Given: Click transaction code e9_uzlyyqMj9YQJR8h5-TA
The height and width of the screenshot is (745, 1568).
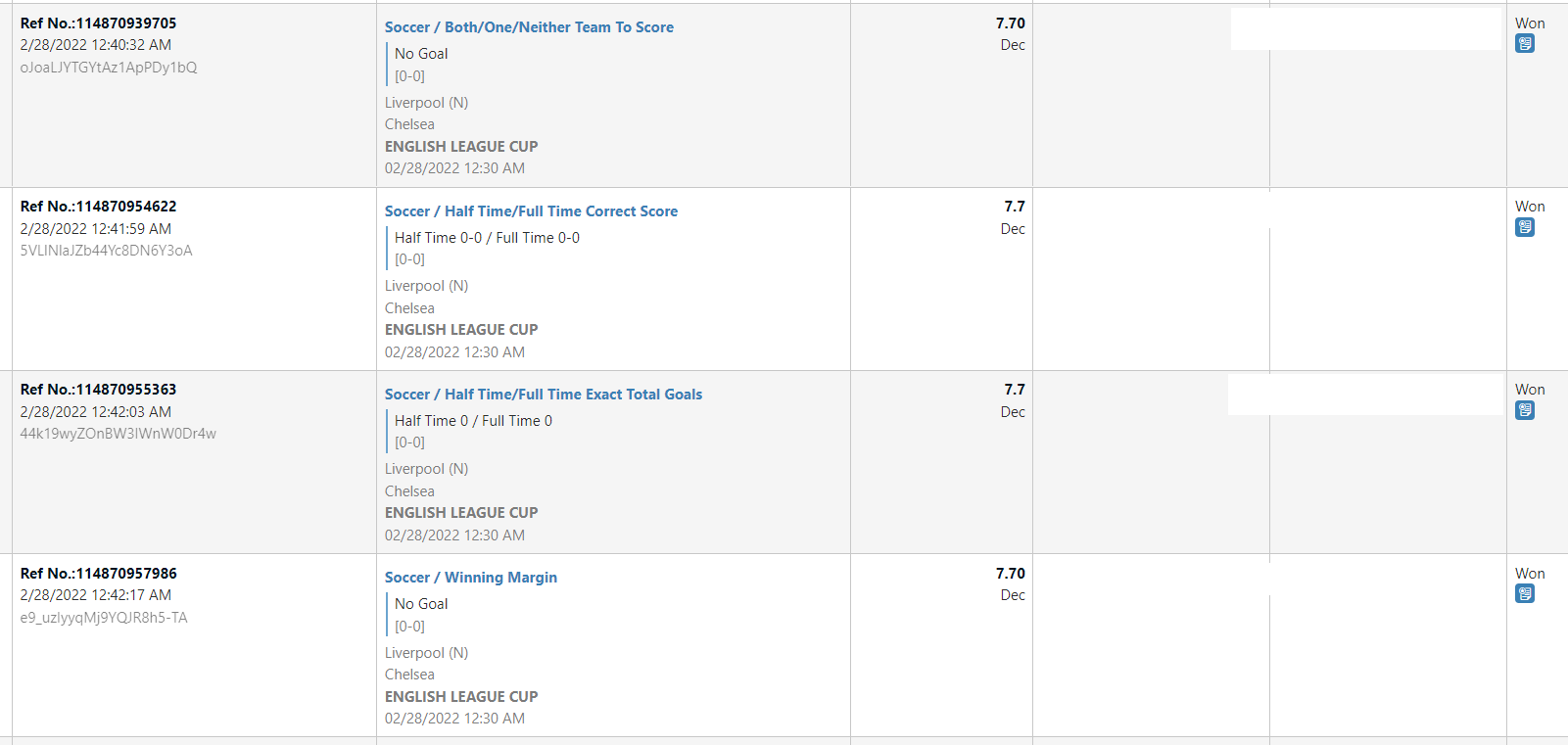Looking at the screenshot, I should [104, 618].
